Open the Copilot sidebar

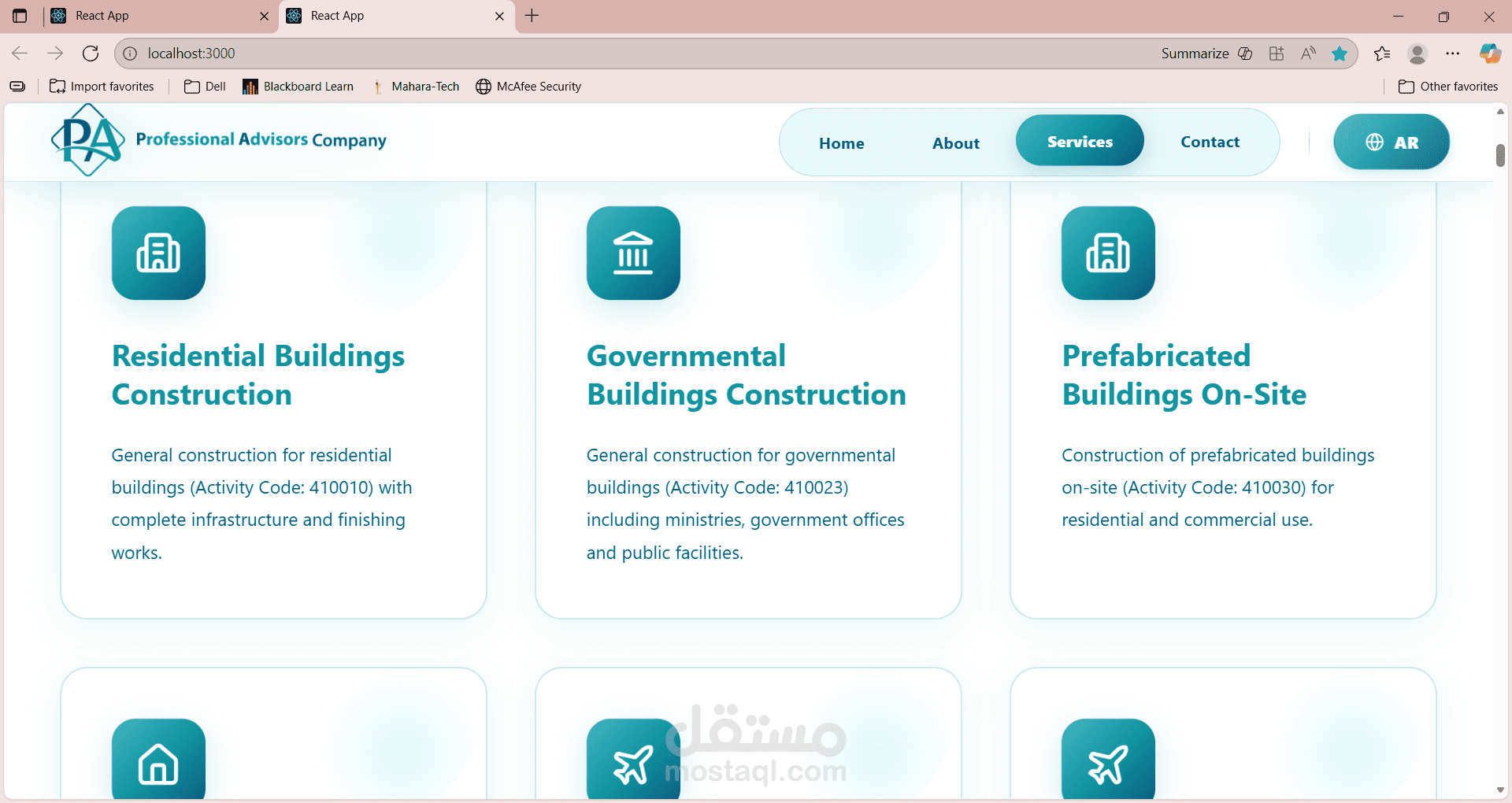1490,54
